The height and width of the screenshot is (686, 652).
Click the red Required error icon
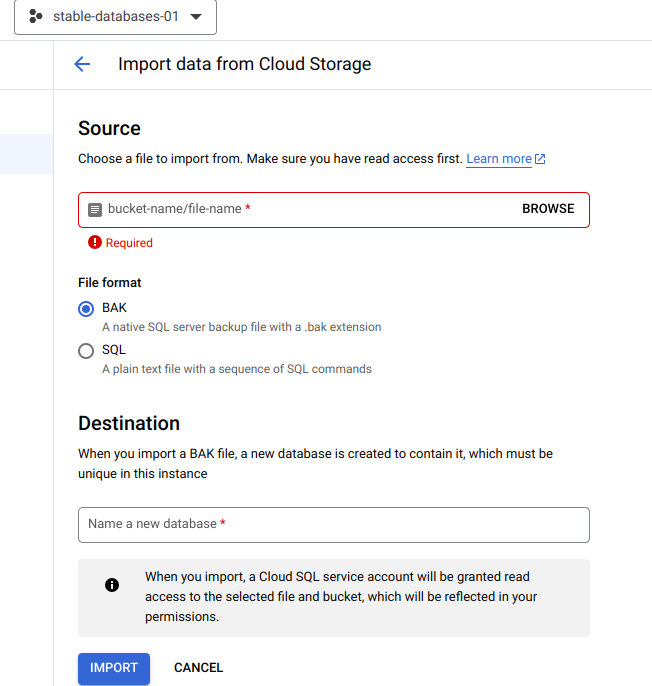(95, 242)
